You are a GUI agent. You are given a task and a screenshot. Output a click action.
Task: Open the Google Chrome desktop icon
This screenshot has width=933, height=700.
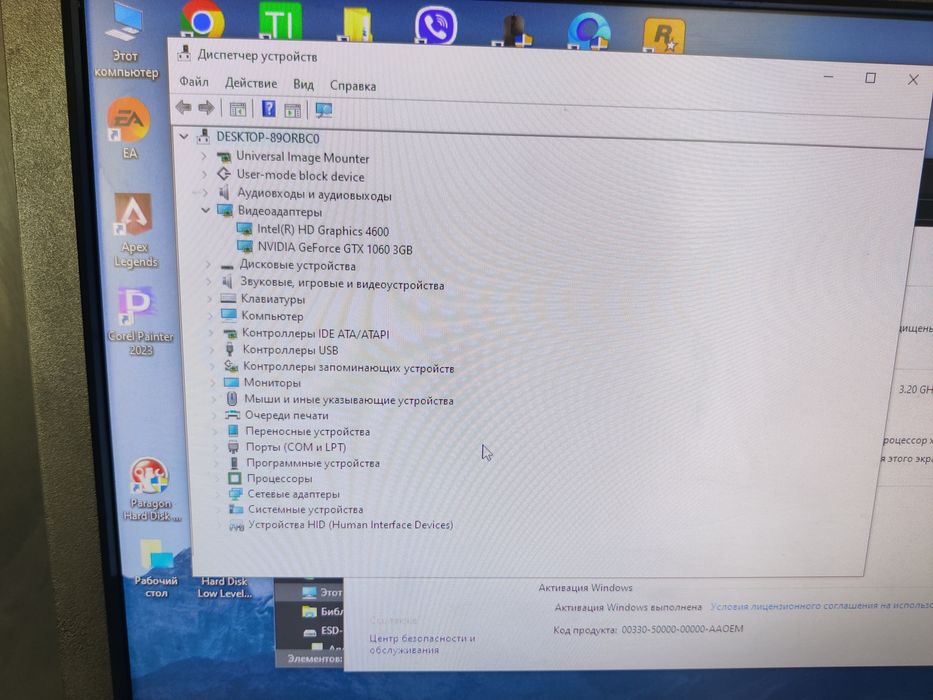tap(202, 21)
